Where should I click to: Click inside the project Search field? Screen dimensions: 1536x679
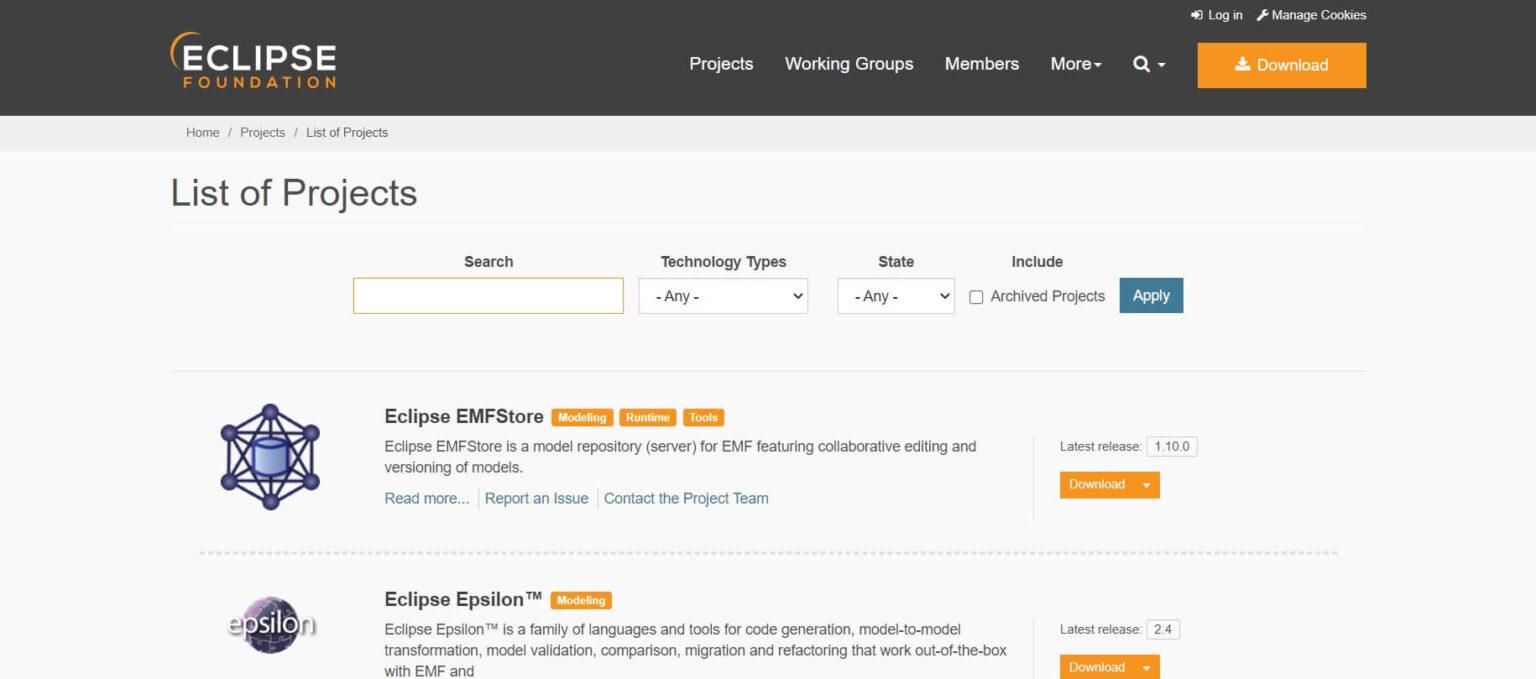point(487,296)
